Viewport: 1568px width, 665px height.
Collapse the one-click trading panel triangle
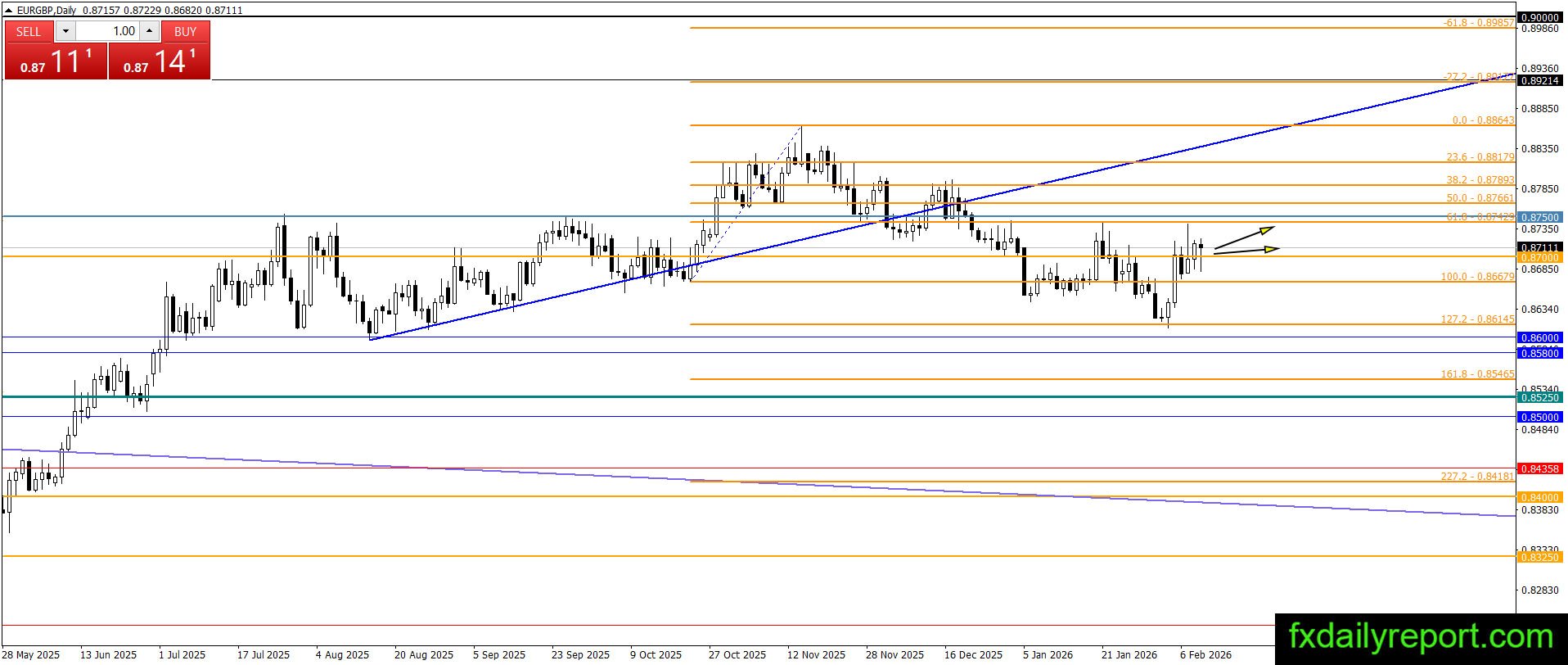click(9, 10)
